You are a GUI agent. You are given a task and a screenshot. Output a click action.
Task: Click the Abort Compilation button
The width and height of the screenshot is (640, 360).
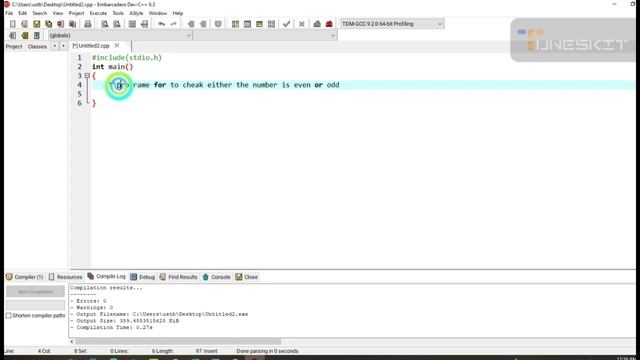[x=35, y=291]
